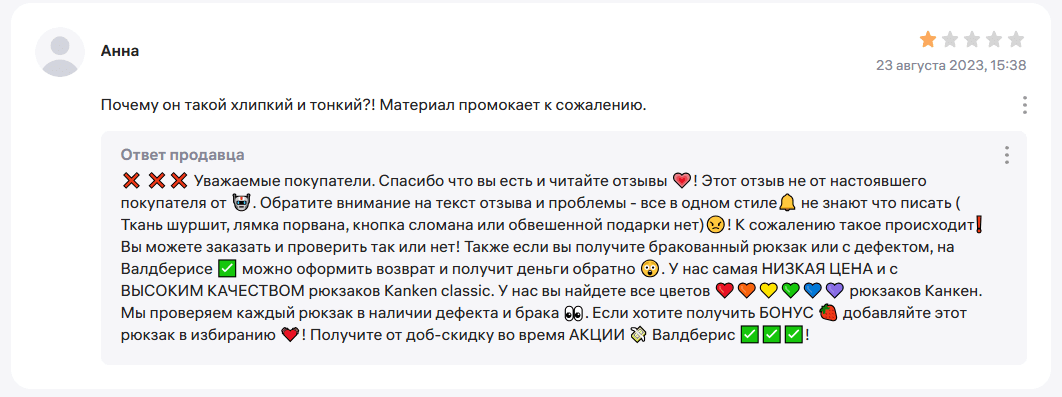Click the second gray rating star
This screenshot has width=1062, height=397.
click(x=950, y=40)
